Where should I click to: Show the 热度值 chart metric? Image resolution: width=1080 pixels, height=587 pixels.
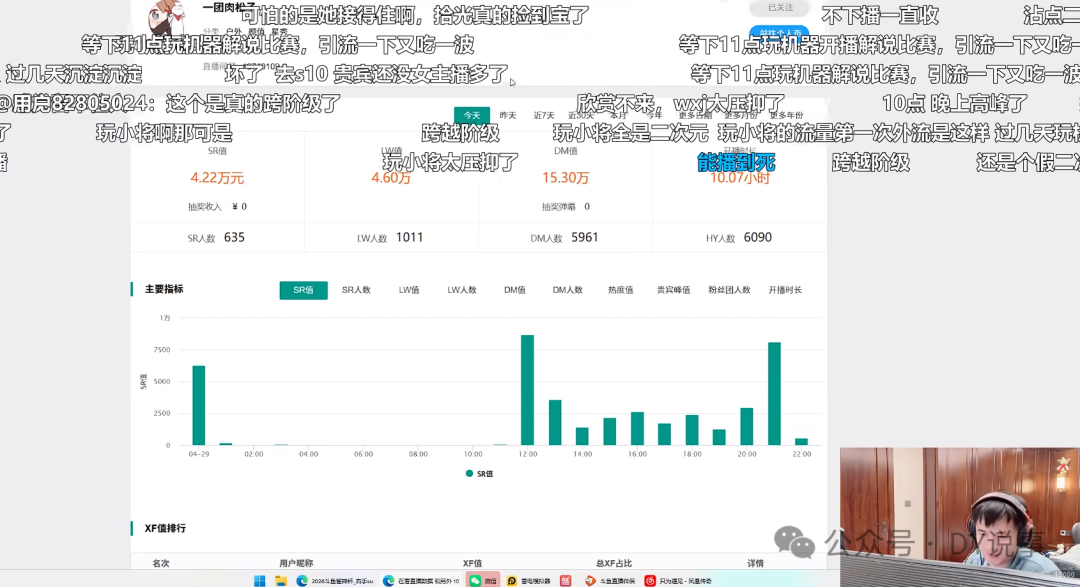coord(621,290)
